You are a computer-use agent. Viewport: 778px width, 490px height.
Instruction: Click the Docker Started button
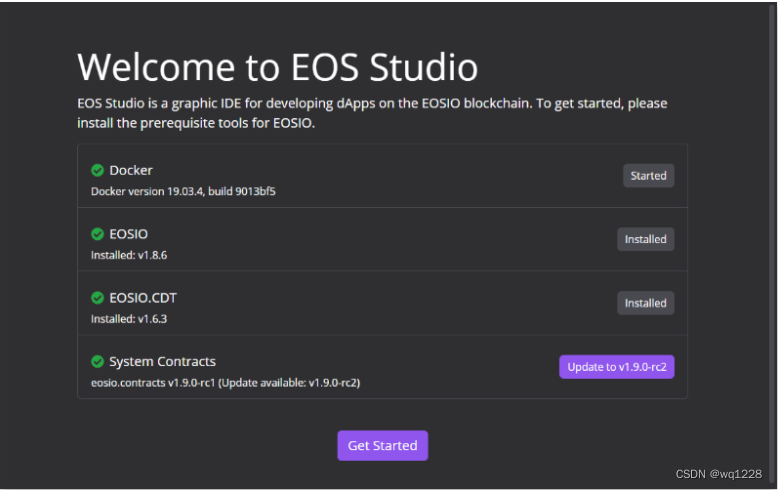648,176
